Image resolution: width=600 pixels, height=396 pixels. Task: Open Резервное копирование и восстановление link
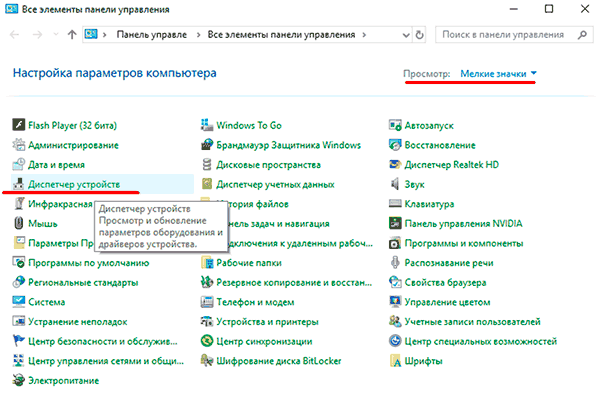[x=294, y=282]
